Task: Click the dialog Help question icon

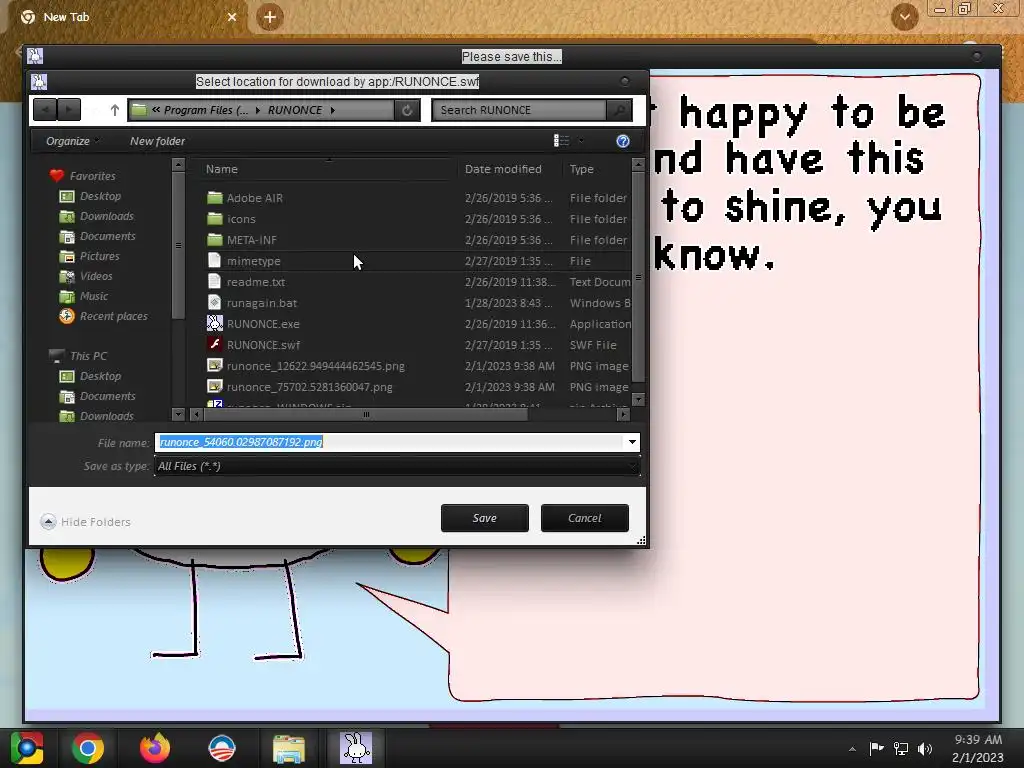Action: [x=623, y=141]
